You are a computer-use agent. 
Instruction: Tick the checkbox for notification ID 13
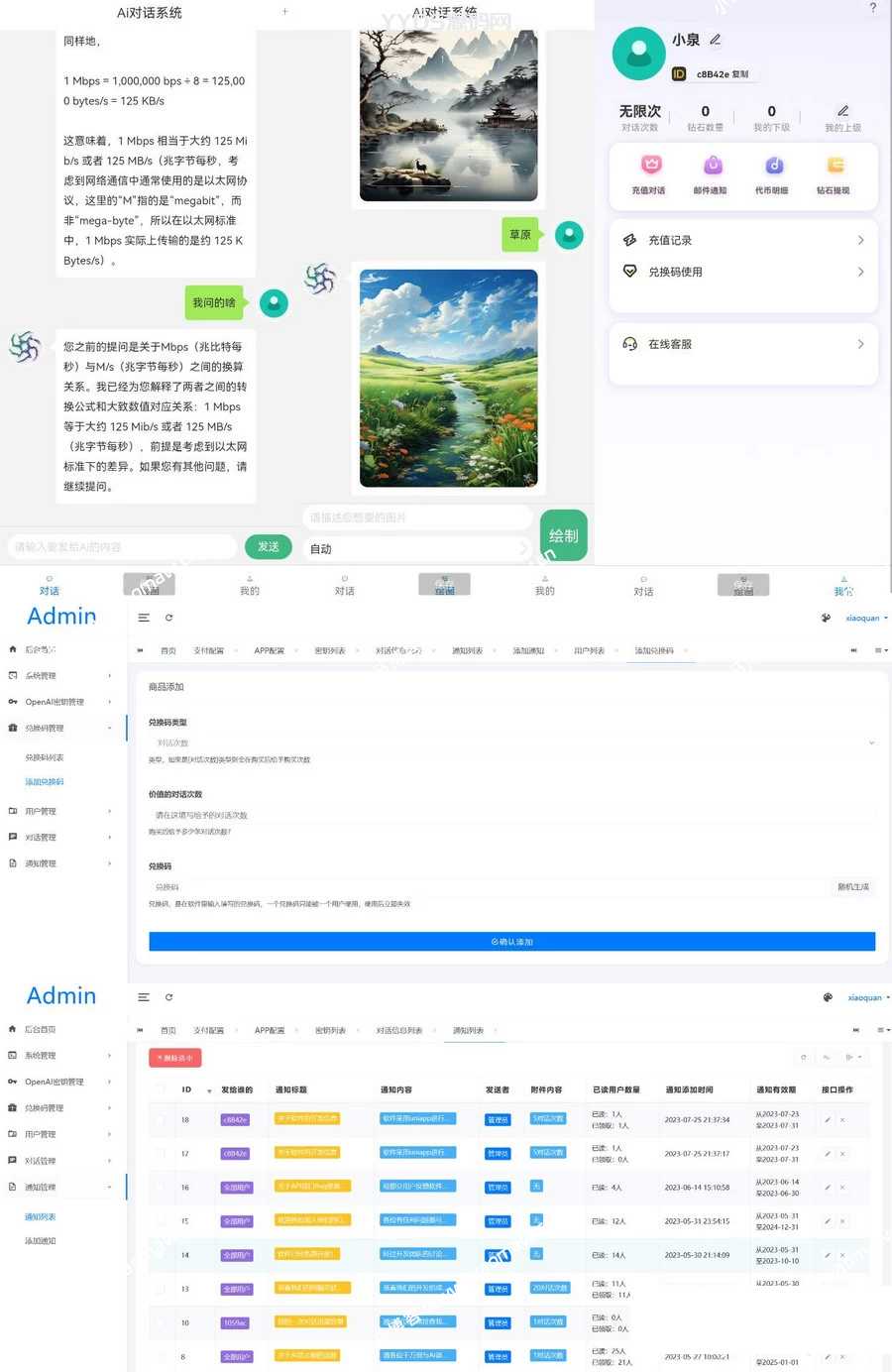click(160, 1289)
